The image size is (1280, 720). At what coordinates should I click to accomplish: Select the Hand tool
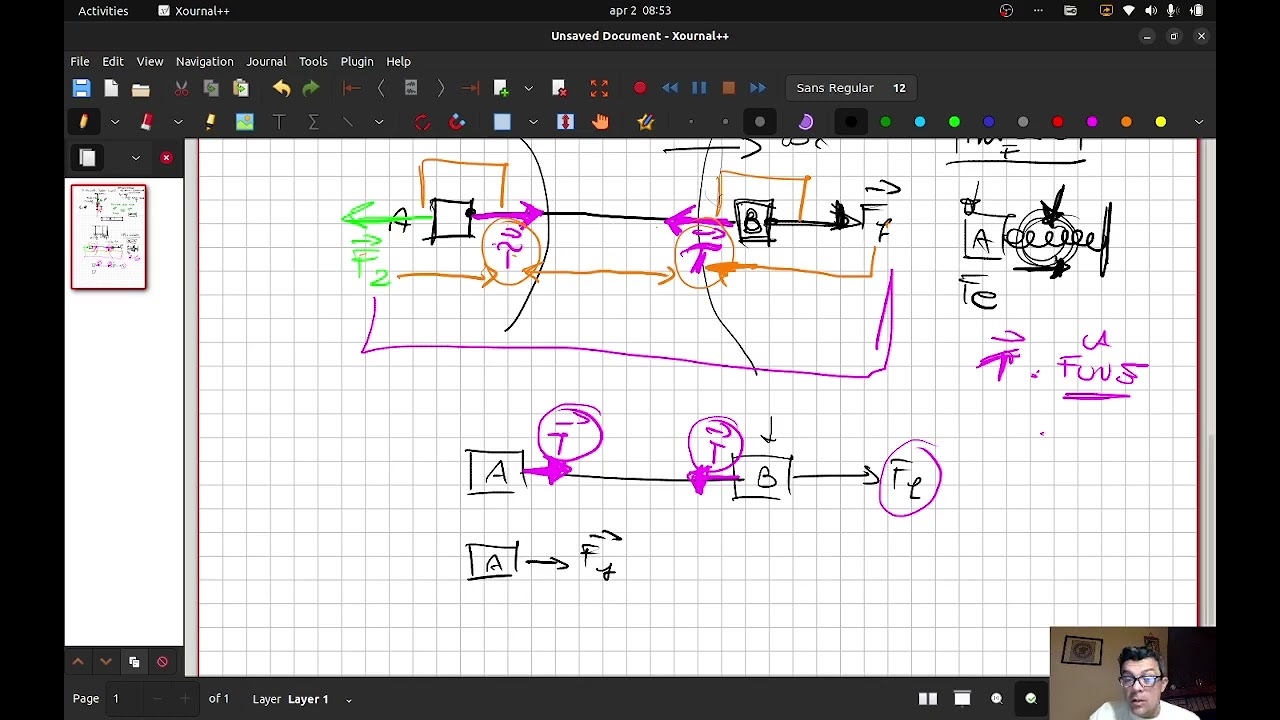tap(600, 122)
